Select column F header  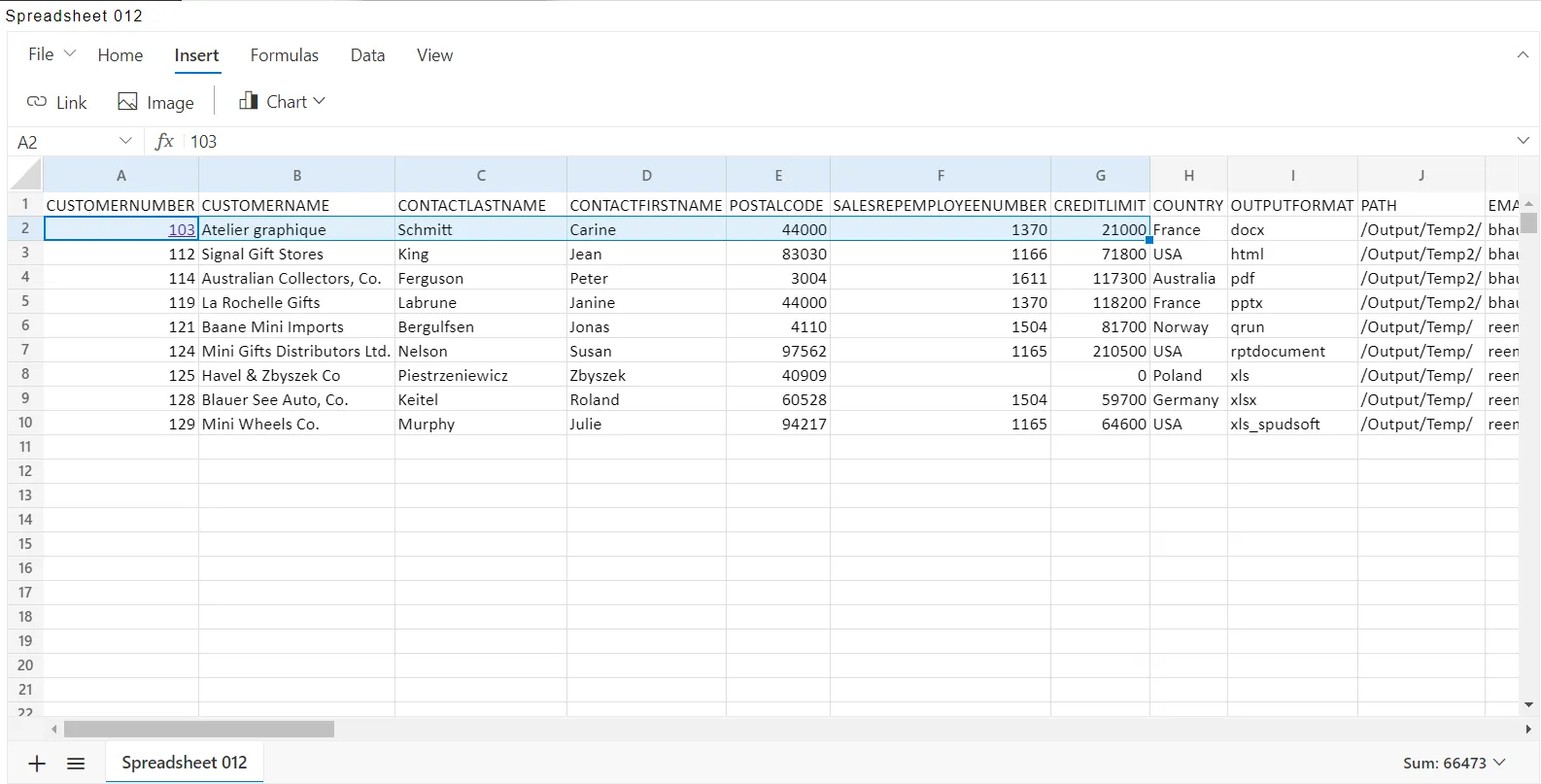(x=941, y=176)
